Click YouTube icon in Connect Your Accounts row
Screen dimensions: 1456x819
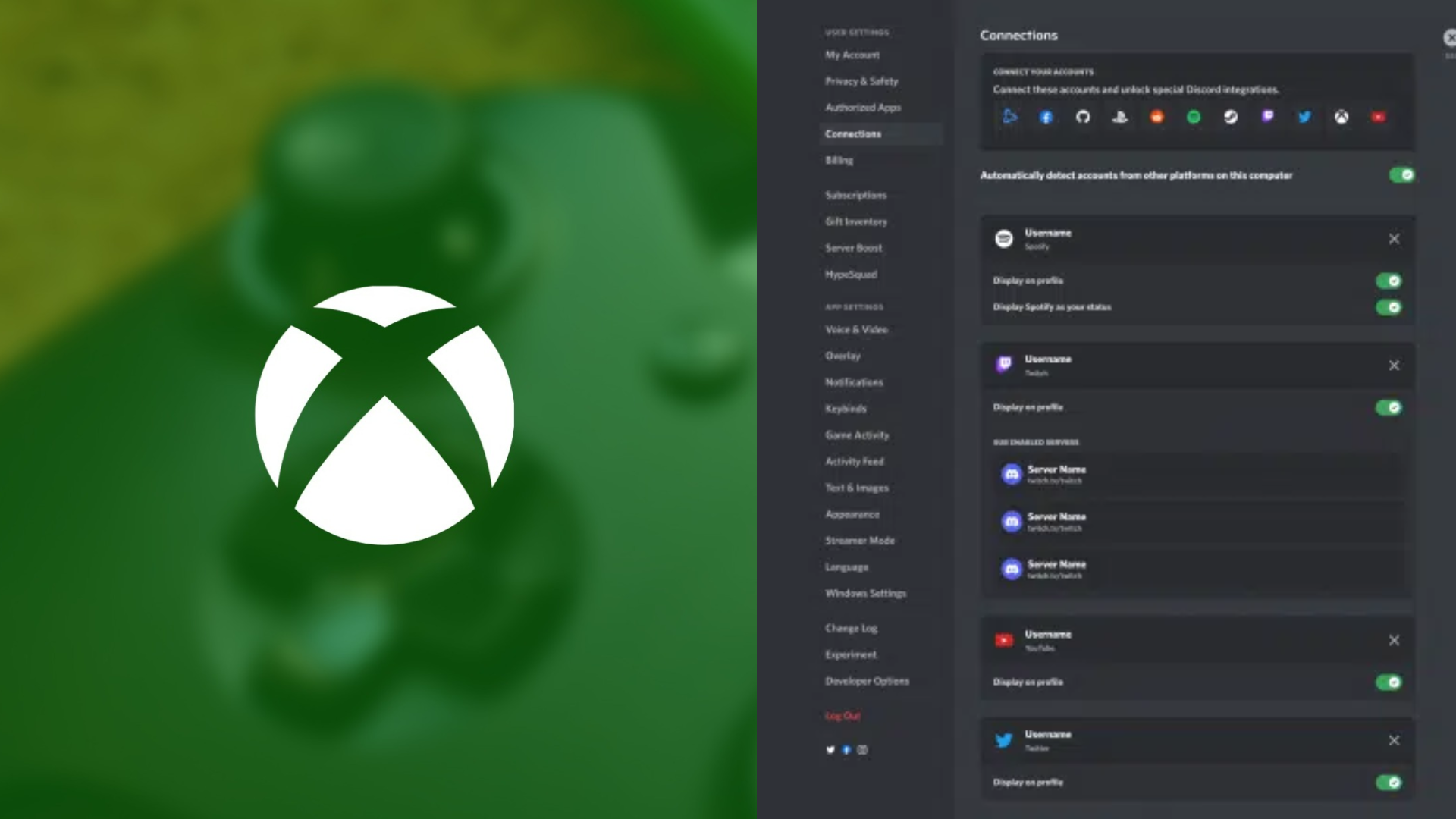[x=1379, y=117]
